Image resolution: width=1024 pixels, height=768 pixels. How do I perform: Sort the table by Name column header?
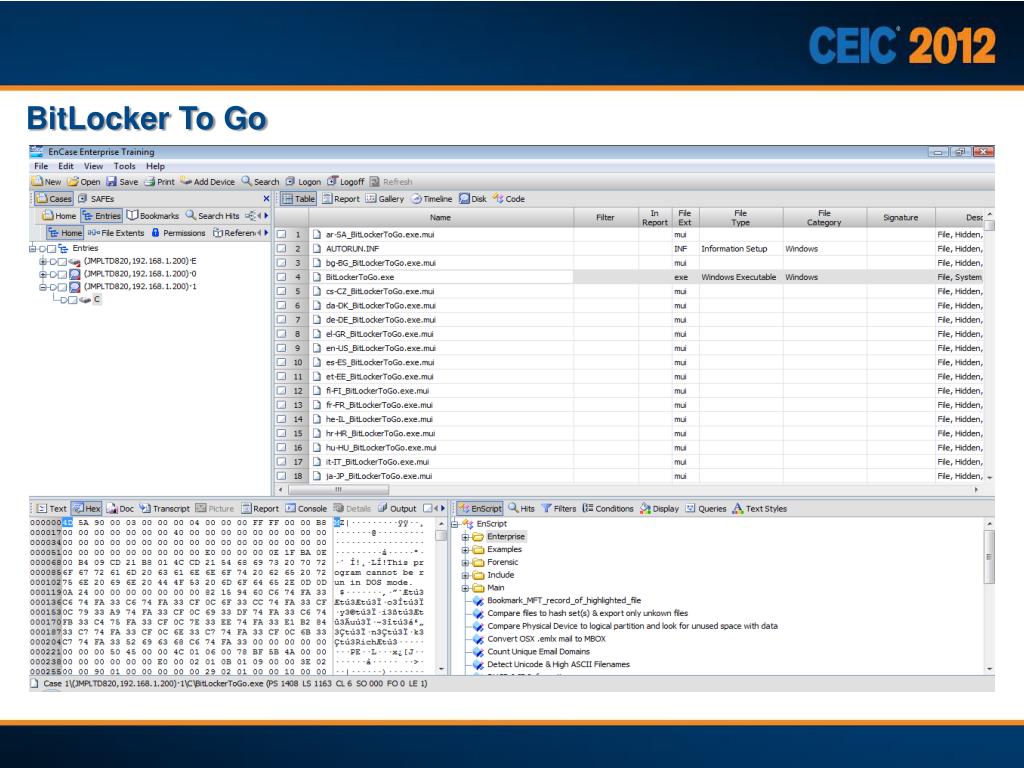click(441, 217)
